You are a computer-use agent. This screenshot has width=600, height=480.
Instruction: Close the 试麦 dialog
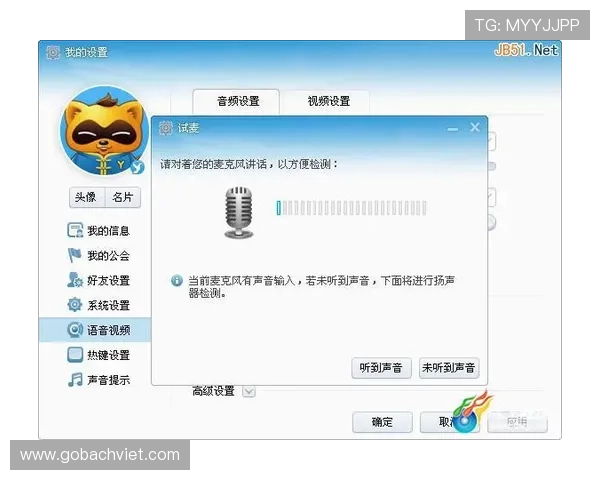click(x=475, y=127)
